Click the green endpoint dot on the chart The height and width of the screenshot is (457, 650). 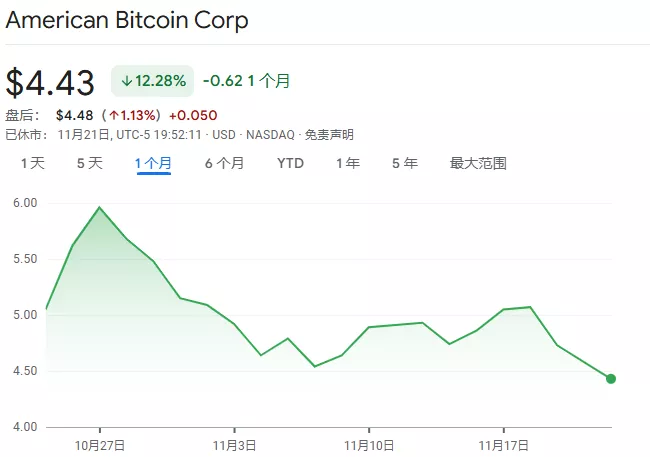(x=611, y=379)
